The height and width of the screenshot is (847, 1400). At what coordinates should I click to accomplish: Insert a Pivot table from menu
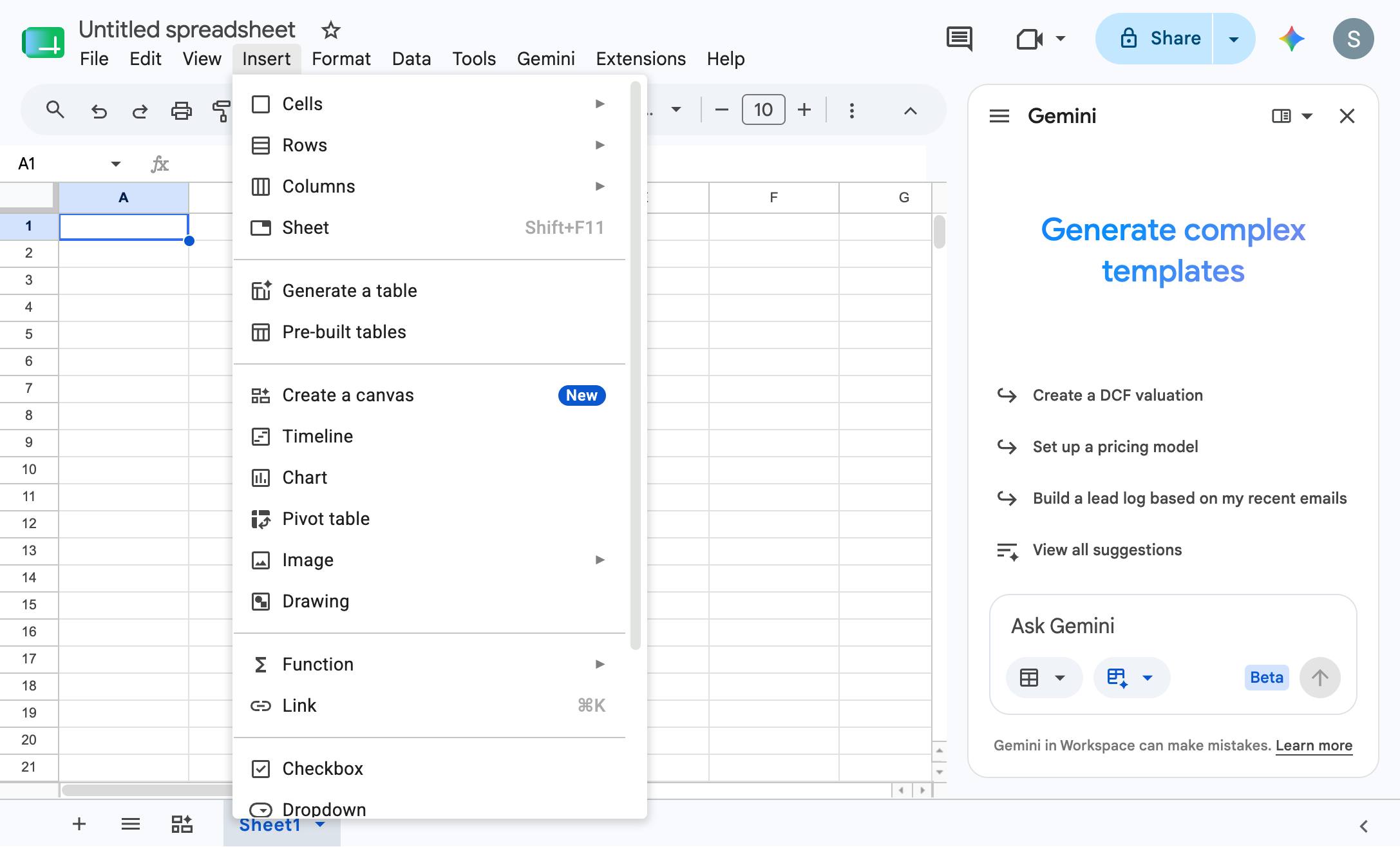pos(429,519)
